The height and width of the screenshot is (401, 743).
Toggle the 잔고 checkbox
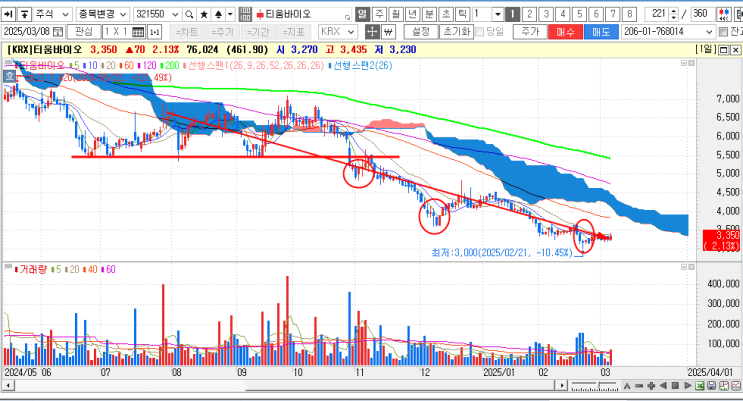coord(723,32)
